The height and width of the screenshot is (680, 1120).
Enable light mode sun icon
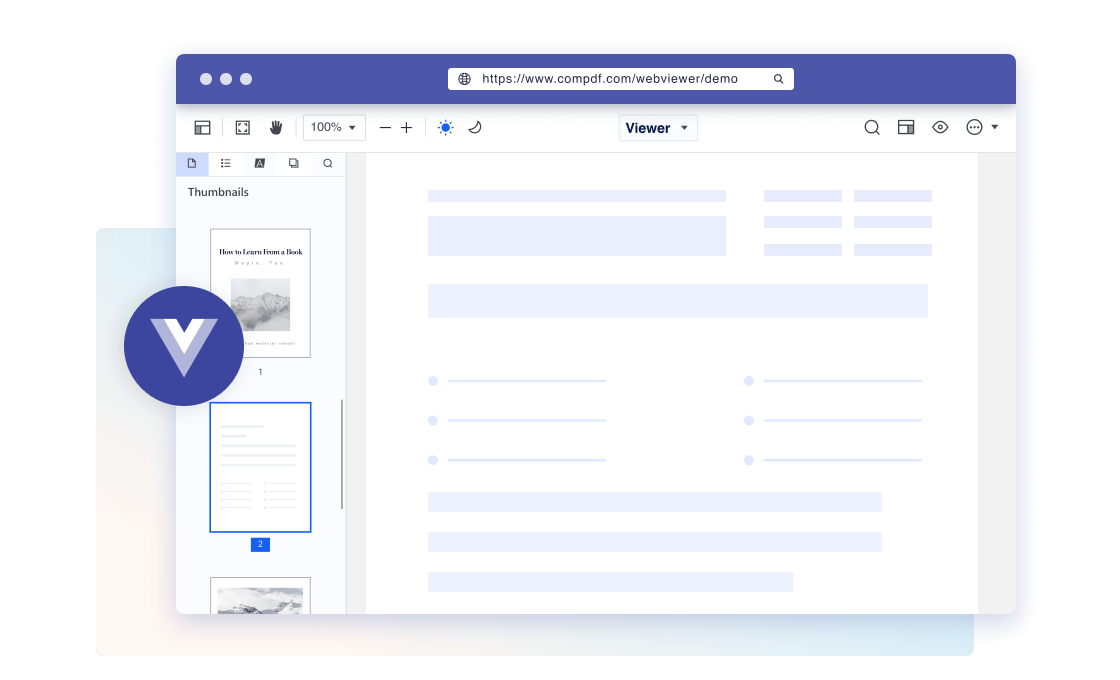(x=445, y=128)
